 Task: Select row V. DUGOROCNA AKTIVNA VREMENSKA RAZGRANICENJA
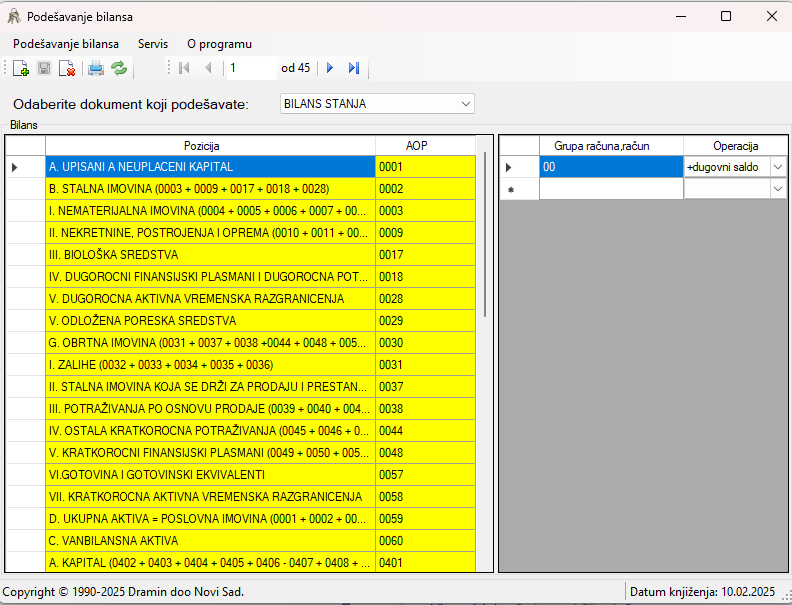(210, 298)
